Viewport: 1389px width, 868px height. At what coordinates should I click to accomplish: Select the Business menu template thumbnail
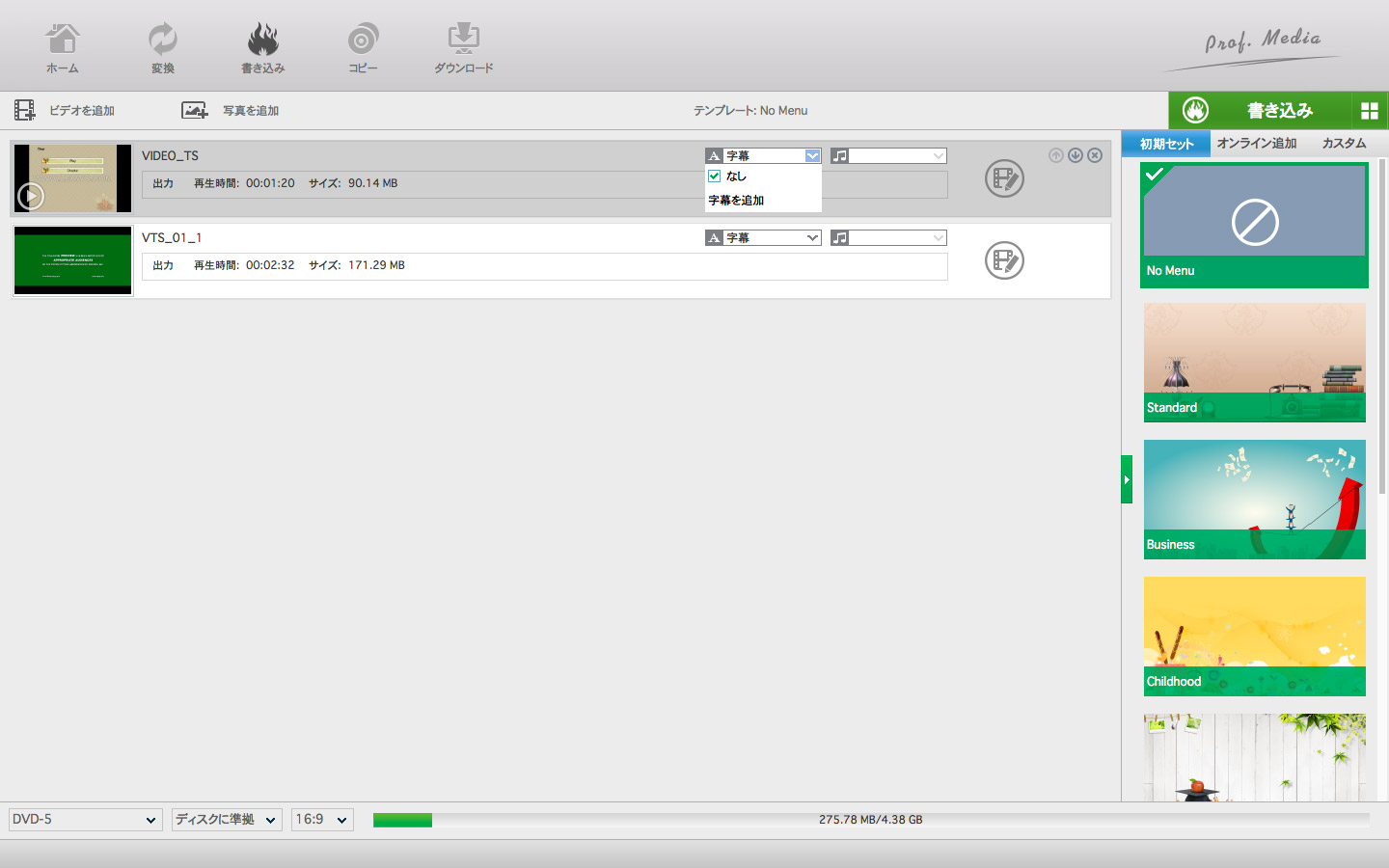coord(1254,499)
